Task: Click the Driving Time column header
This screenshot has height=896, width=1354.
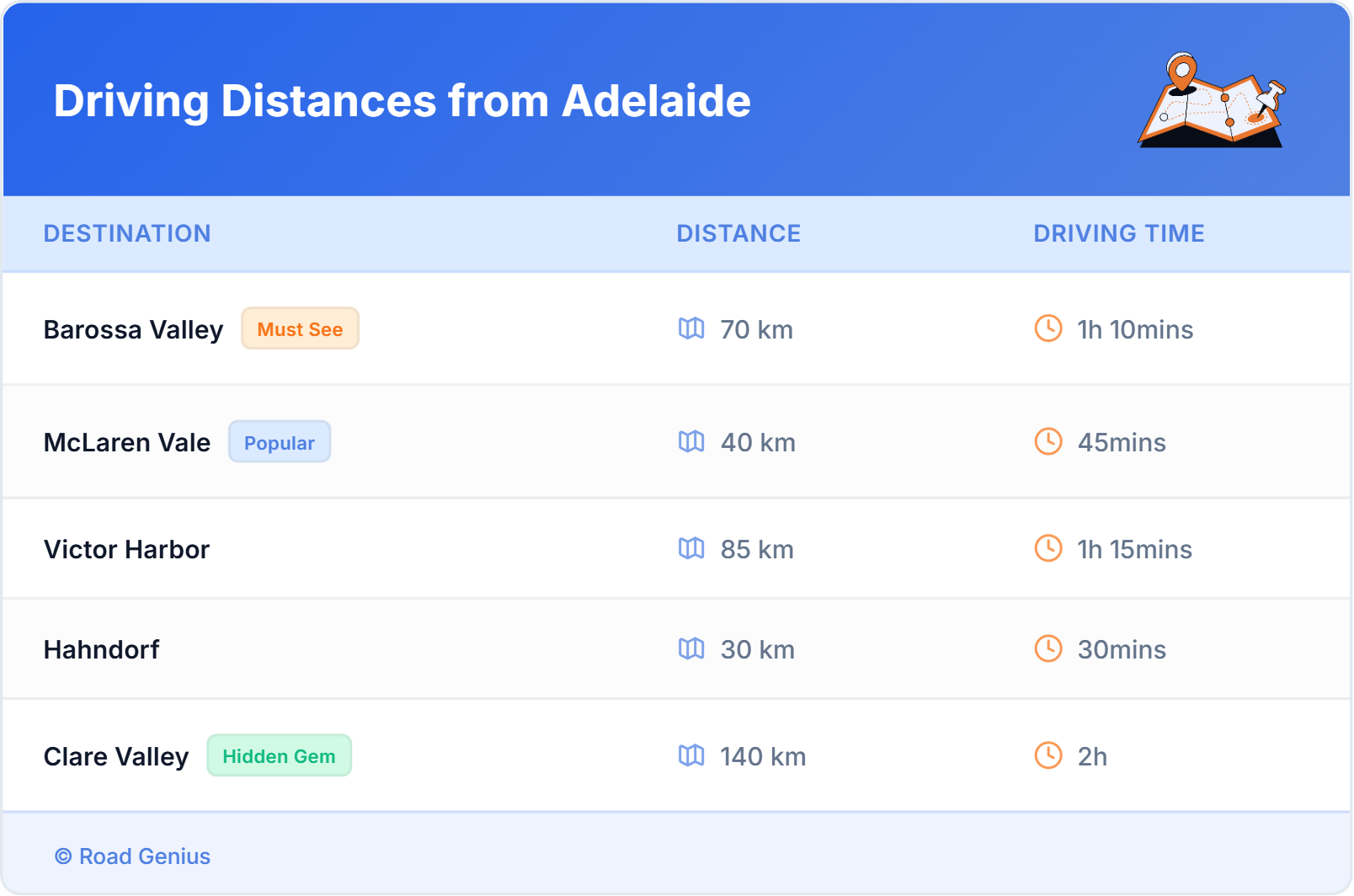Action: pyautogui.click(x=1118, y=233)
